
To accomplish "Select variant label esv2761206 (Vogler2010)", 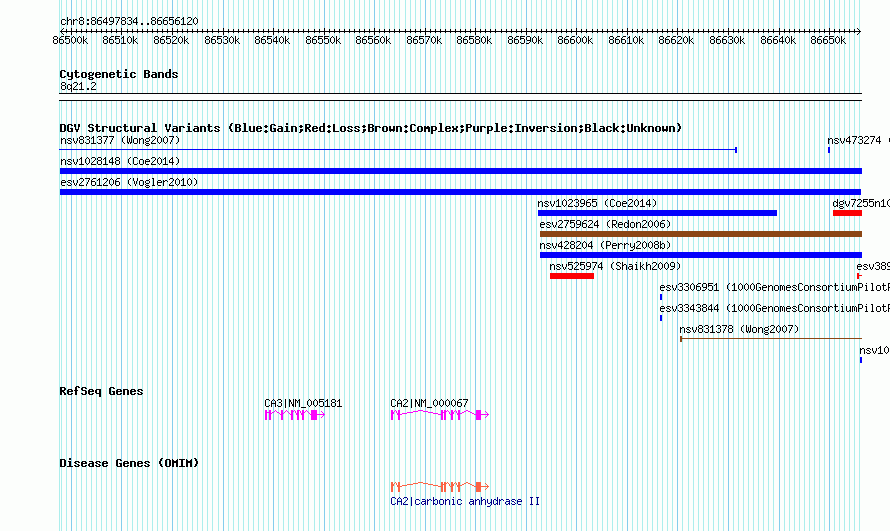I will [x=129, y=182].
